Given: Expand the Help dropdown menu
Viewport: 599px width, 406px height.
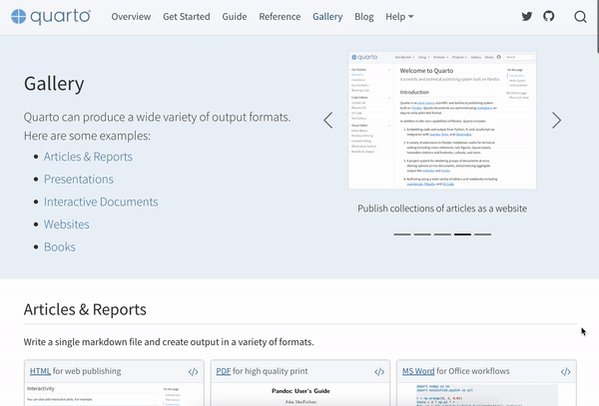Looking at the screenshot, I should coord(399,17).
